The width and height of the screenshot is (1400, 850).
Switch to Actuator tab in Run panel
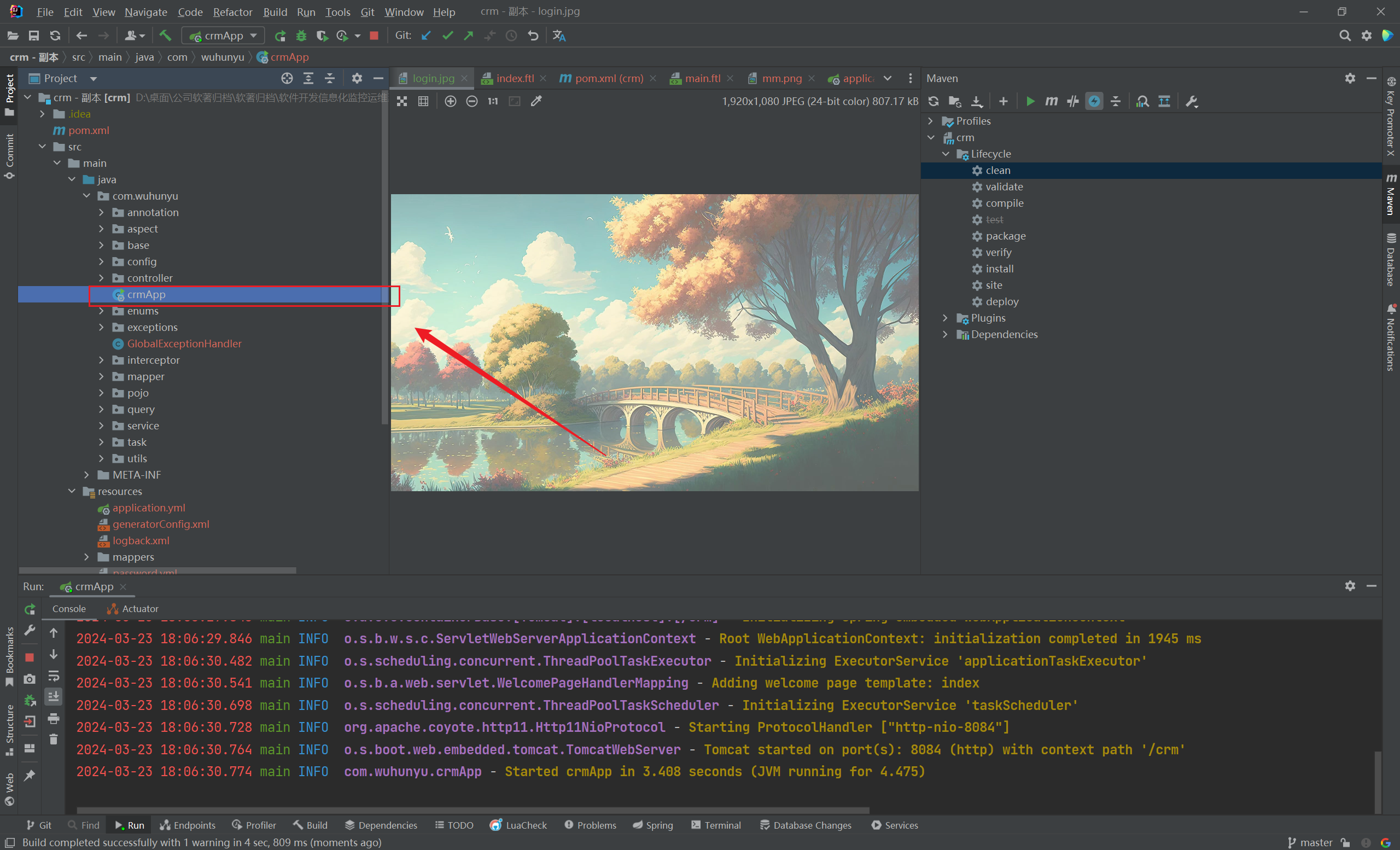[132, 609]
